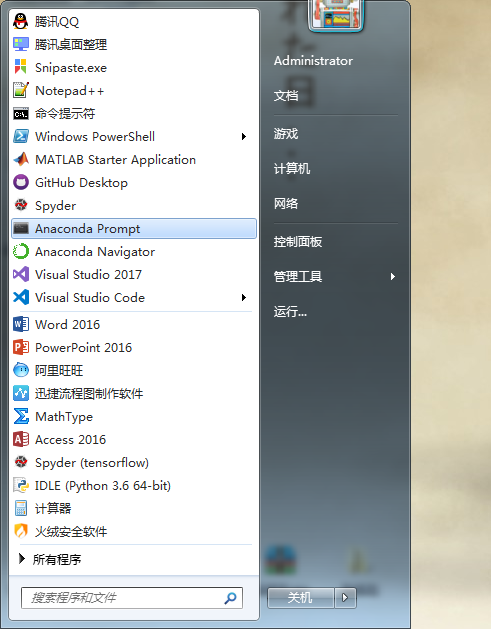
Task: Launch the Access 2016 label
Action: [x=71, y=440]
